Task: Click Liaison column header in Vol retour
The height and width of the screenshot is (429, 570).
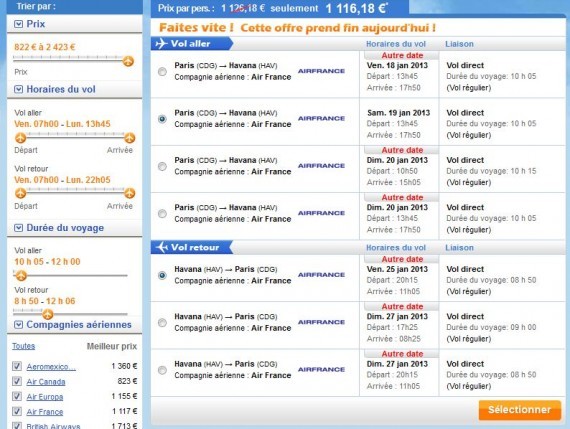Action: coord(459,248)
